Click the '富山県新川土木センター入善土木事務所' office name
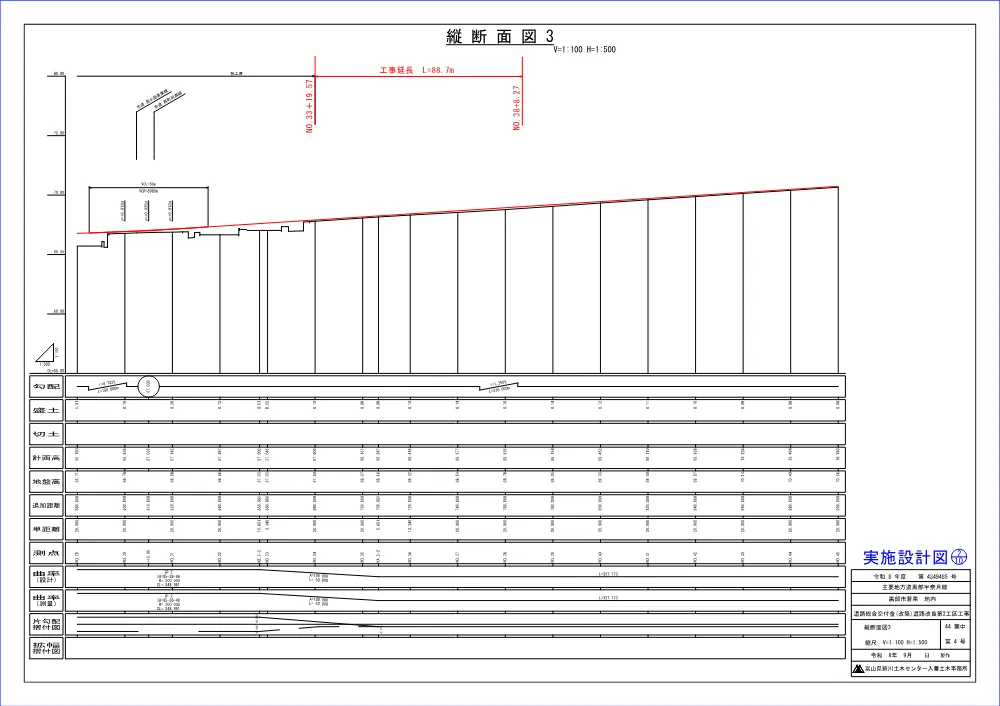This screenshot has width=1000, height=706. coord(916,669)
